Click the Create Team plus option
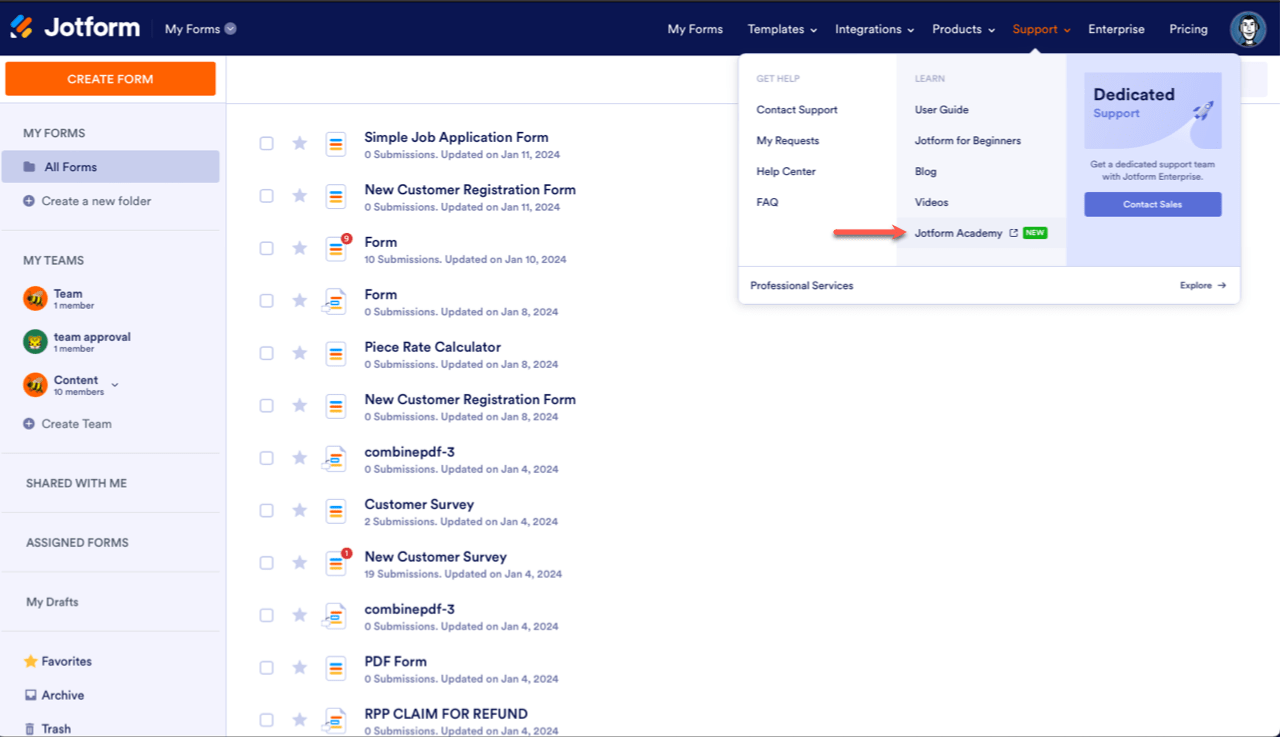Viewport: 1280px width, 737px height. 67,424
